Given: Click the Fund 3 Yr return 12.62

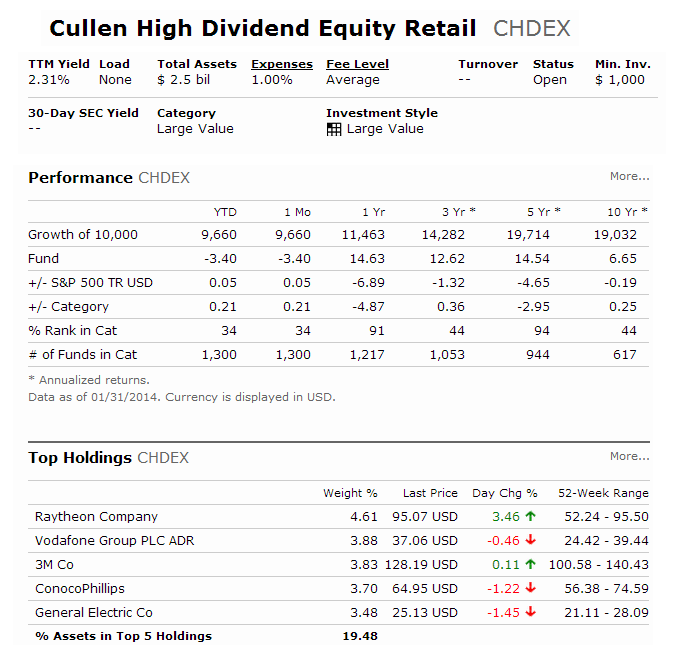Looking at the screenshot, I should coord(447,259).
